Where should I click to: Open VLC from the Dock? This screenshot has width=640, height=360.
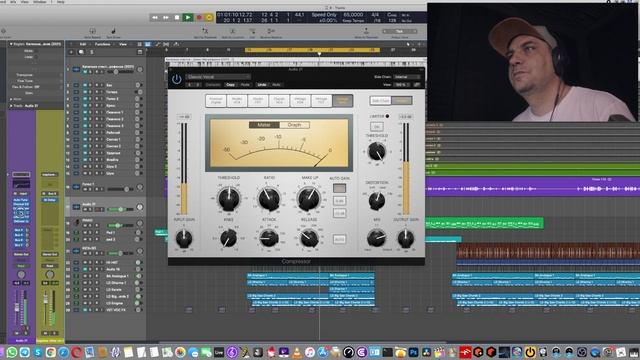tap(297, 352)
